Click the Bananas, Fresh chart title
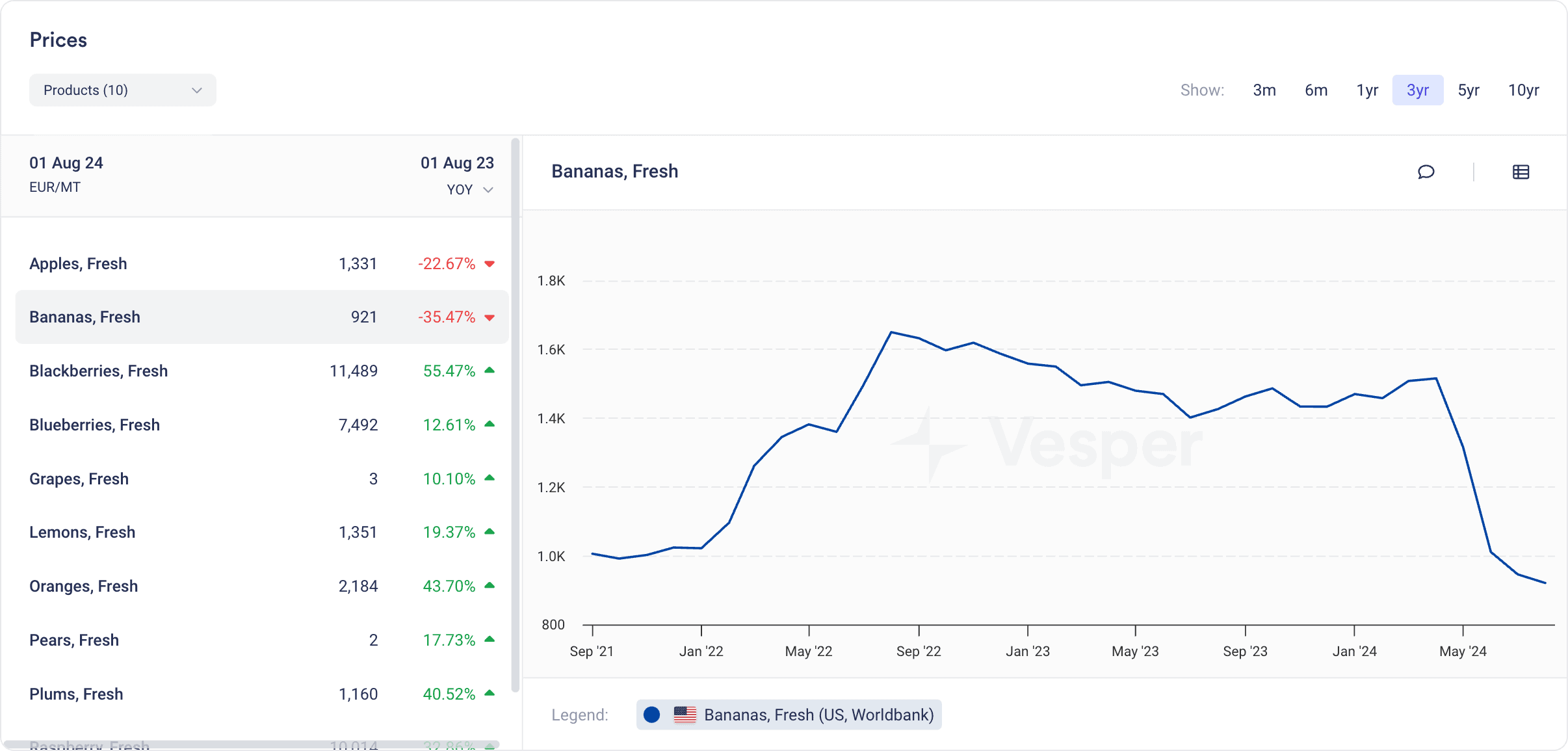The width and height of the screenshot is (1568, 751). point(614,171)
